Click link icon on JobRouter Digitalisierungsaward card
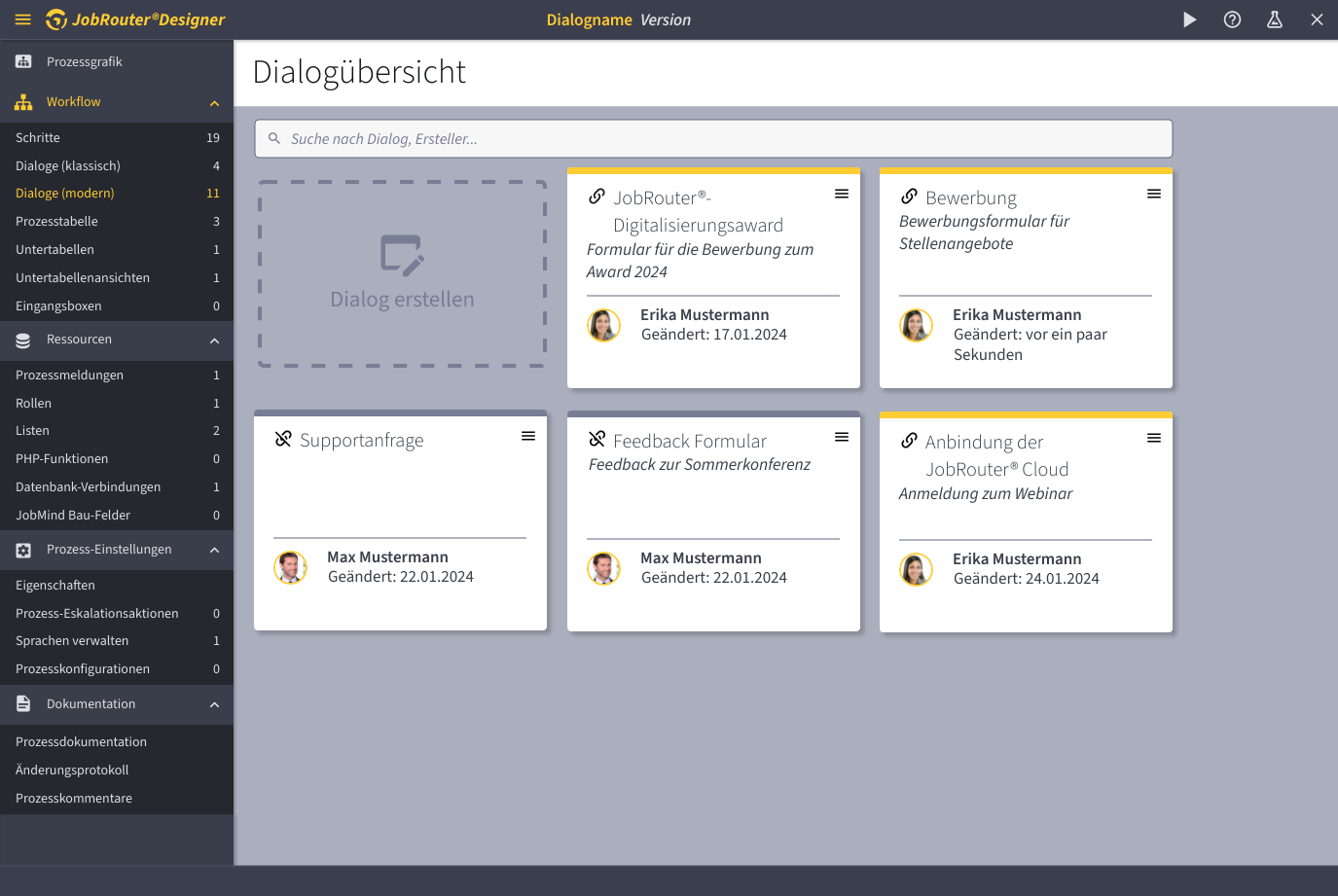1338x896 pixels. 597,197
